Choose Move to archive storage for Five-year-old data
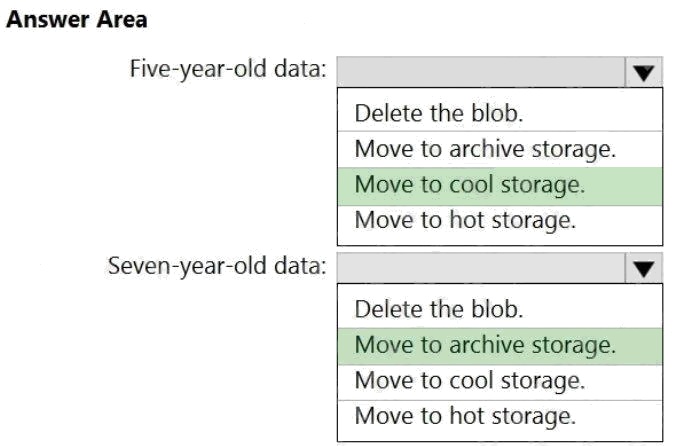The height and width of the screenshot is (446, 688). [x=484, y=150]
